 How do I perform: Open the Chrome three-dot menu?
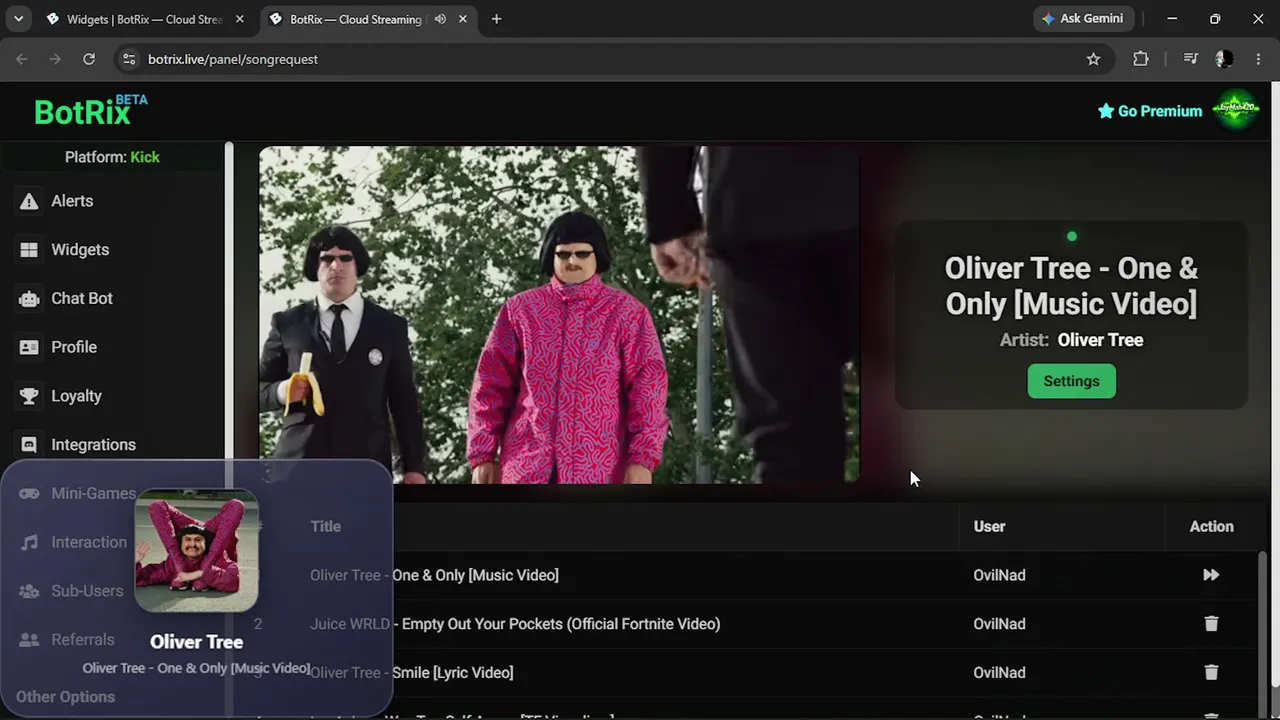pyautogui.click(x=1258, y=59)
